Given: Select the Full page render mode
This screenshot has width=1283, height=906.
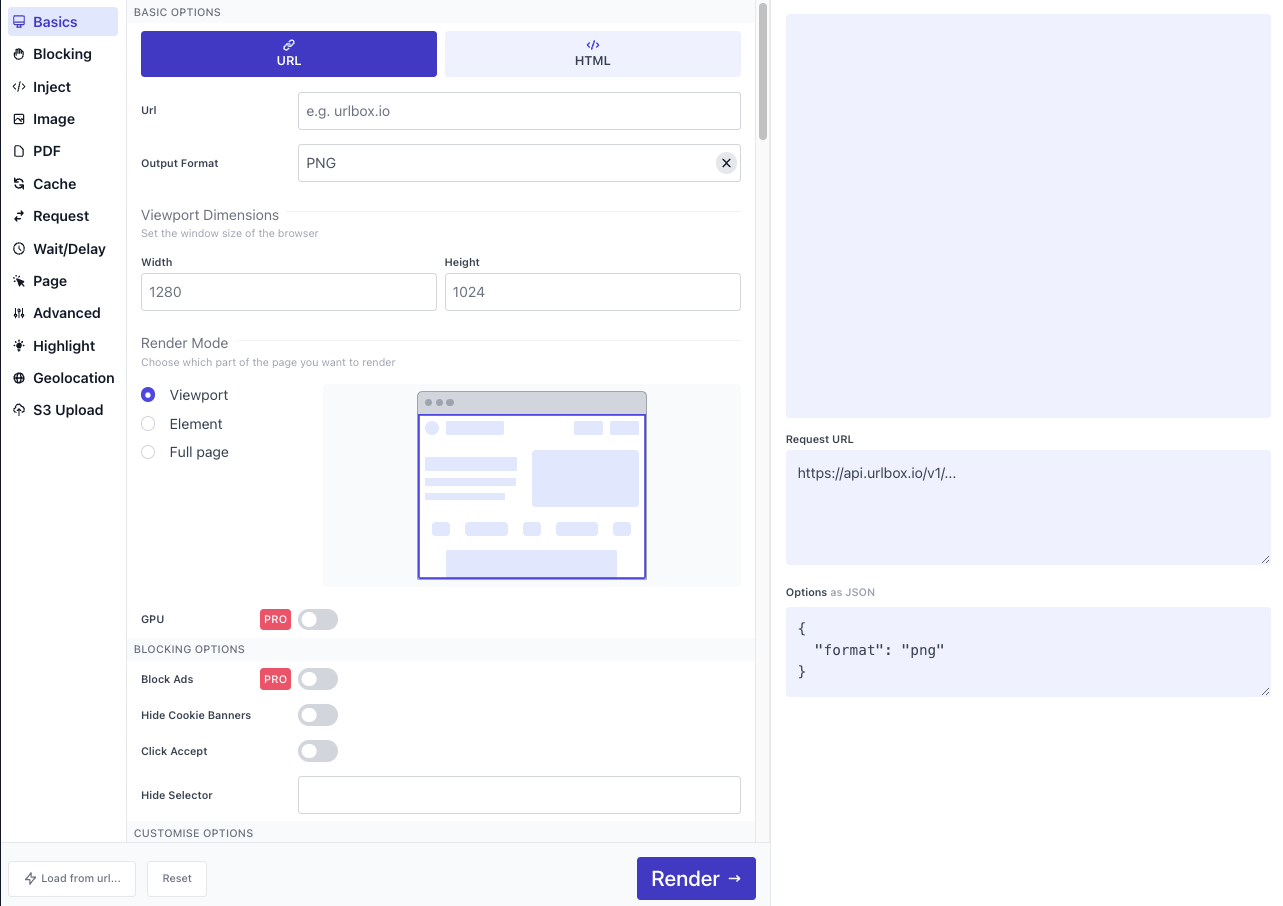Looking at the screenshot, I should point(148,452).
